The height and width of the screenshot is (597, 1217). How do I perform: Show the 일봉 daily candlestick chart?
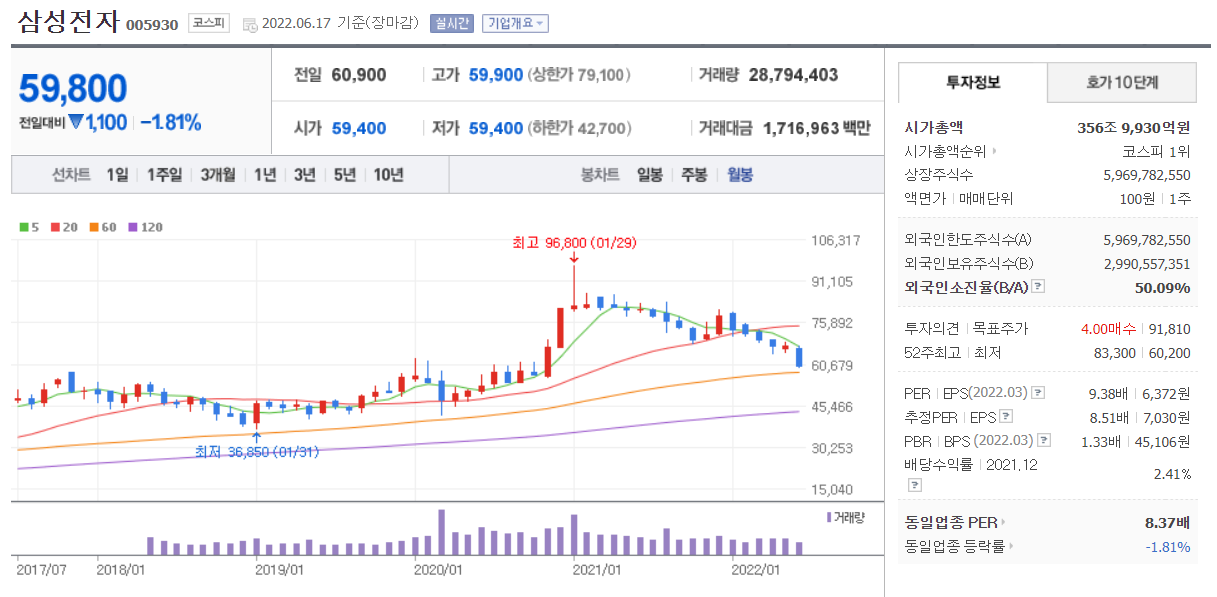(x=650, y=175)
